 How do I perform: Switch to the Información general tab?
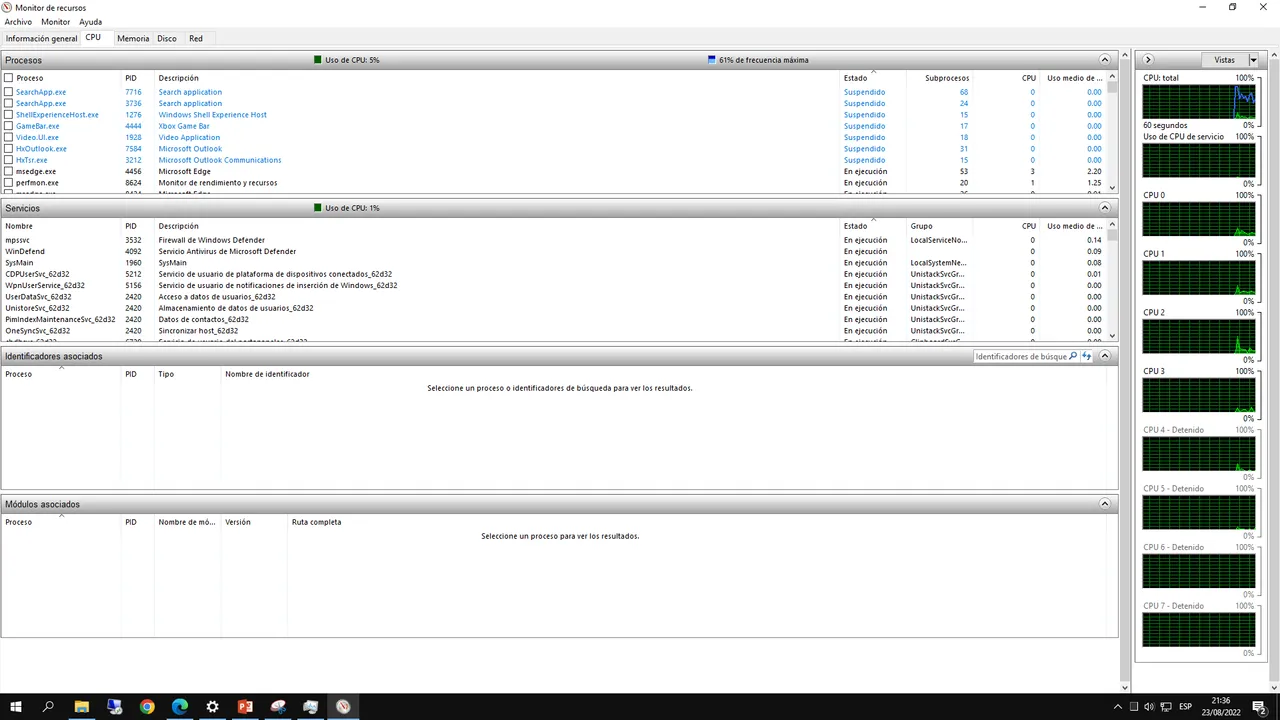point(41,39)
